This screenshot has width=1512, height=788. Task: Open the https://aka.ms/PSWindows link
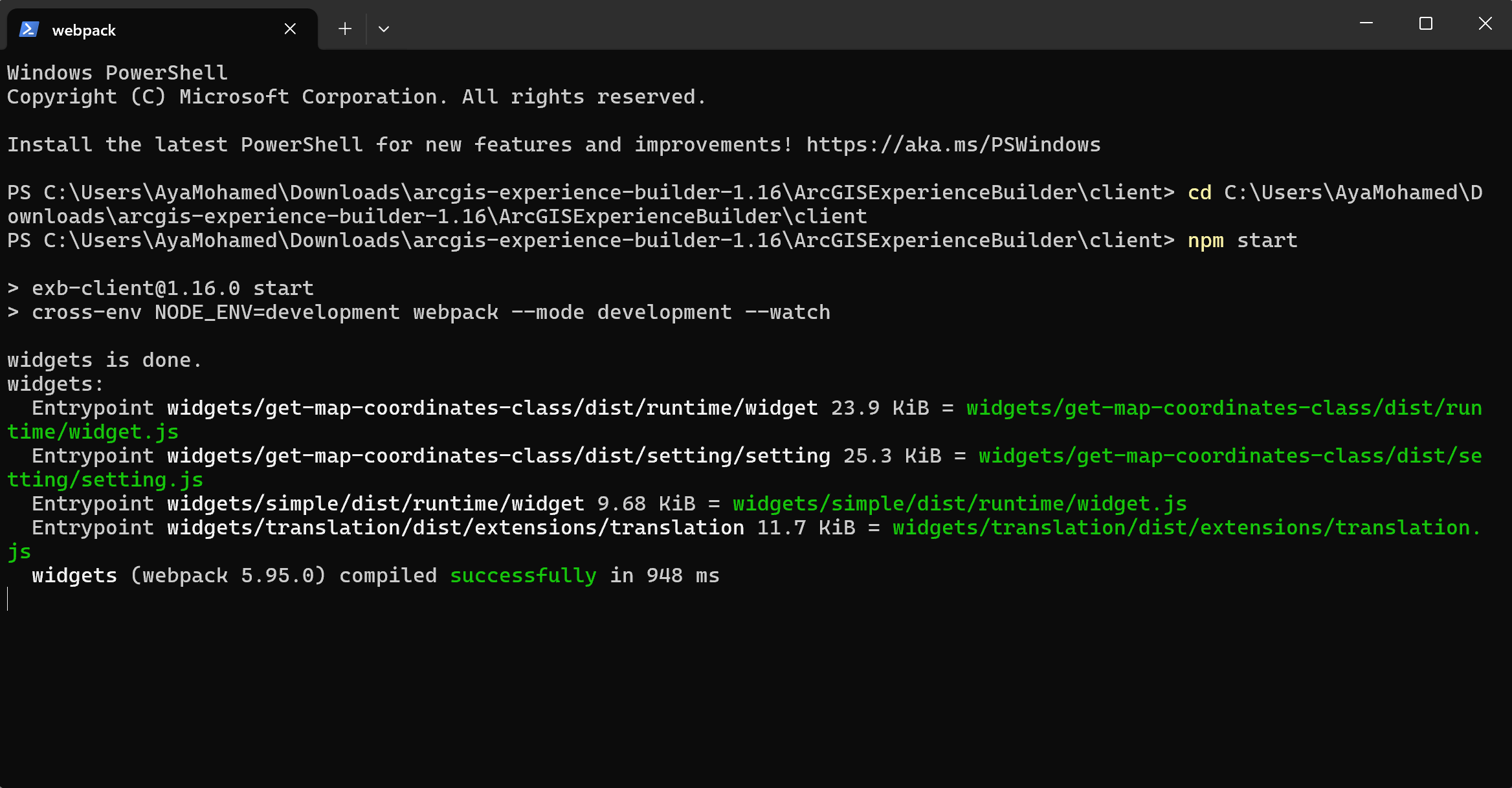click(953, 145)
